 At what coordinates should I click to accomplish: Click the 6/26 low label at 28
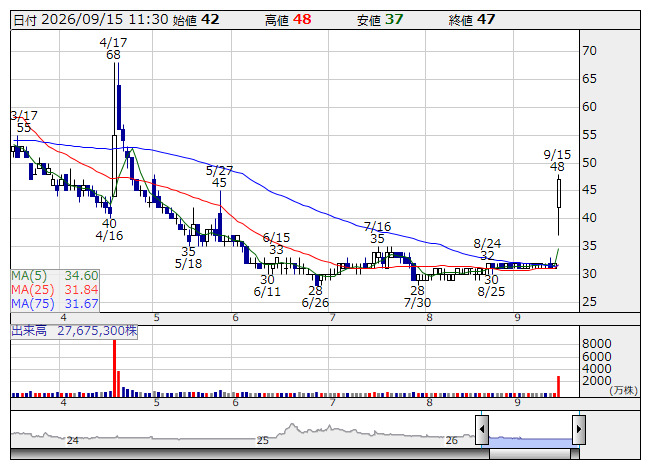click(315, 296)
